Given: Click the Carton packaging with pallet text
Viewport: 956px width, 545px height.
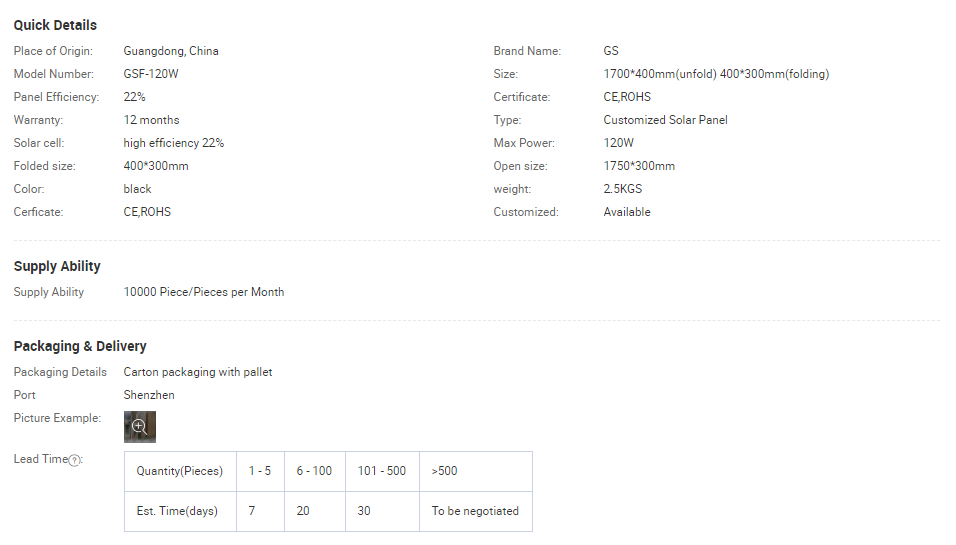Looking at the screenshot, I should [198, 372].
